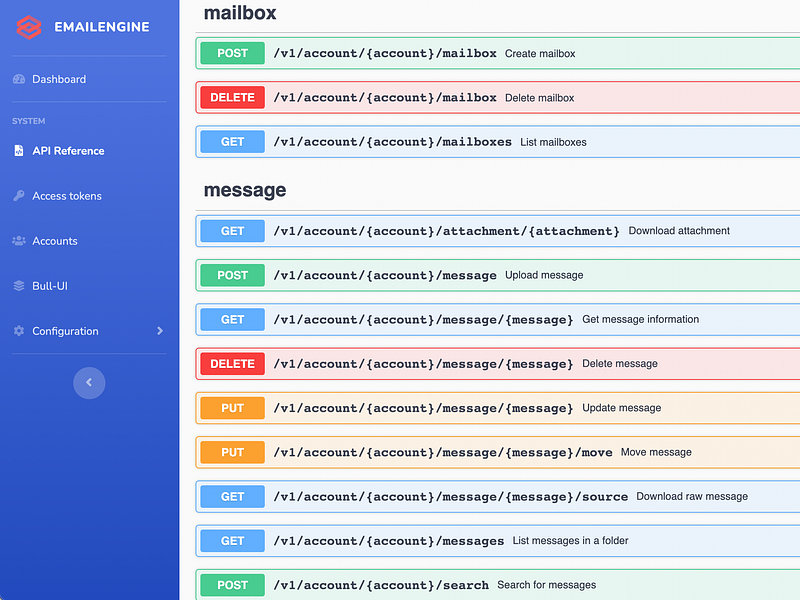Screen dimensions: 800x600
Task: Open the Dashboard speedometer icon
Action: tap(20, 79)
